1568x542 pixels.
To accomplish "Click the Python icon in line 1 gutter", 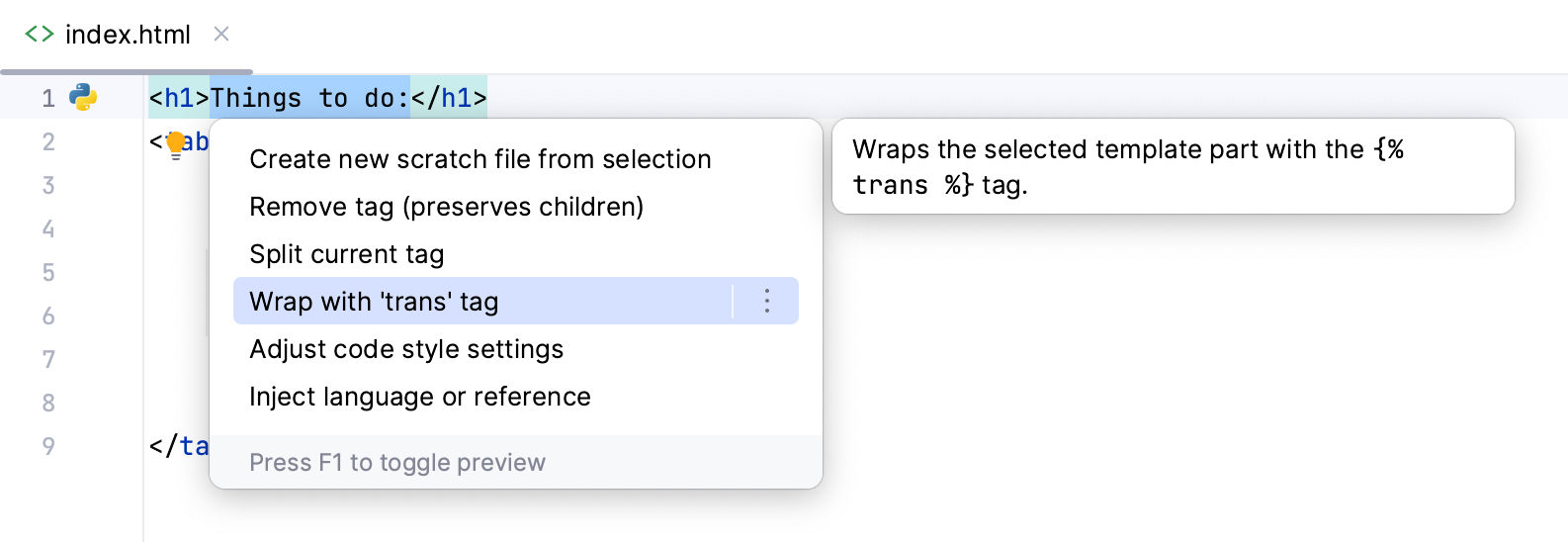I will pos(83,97).
